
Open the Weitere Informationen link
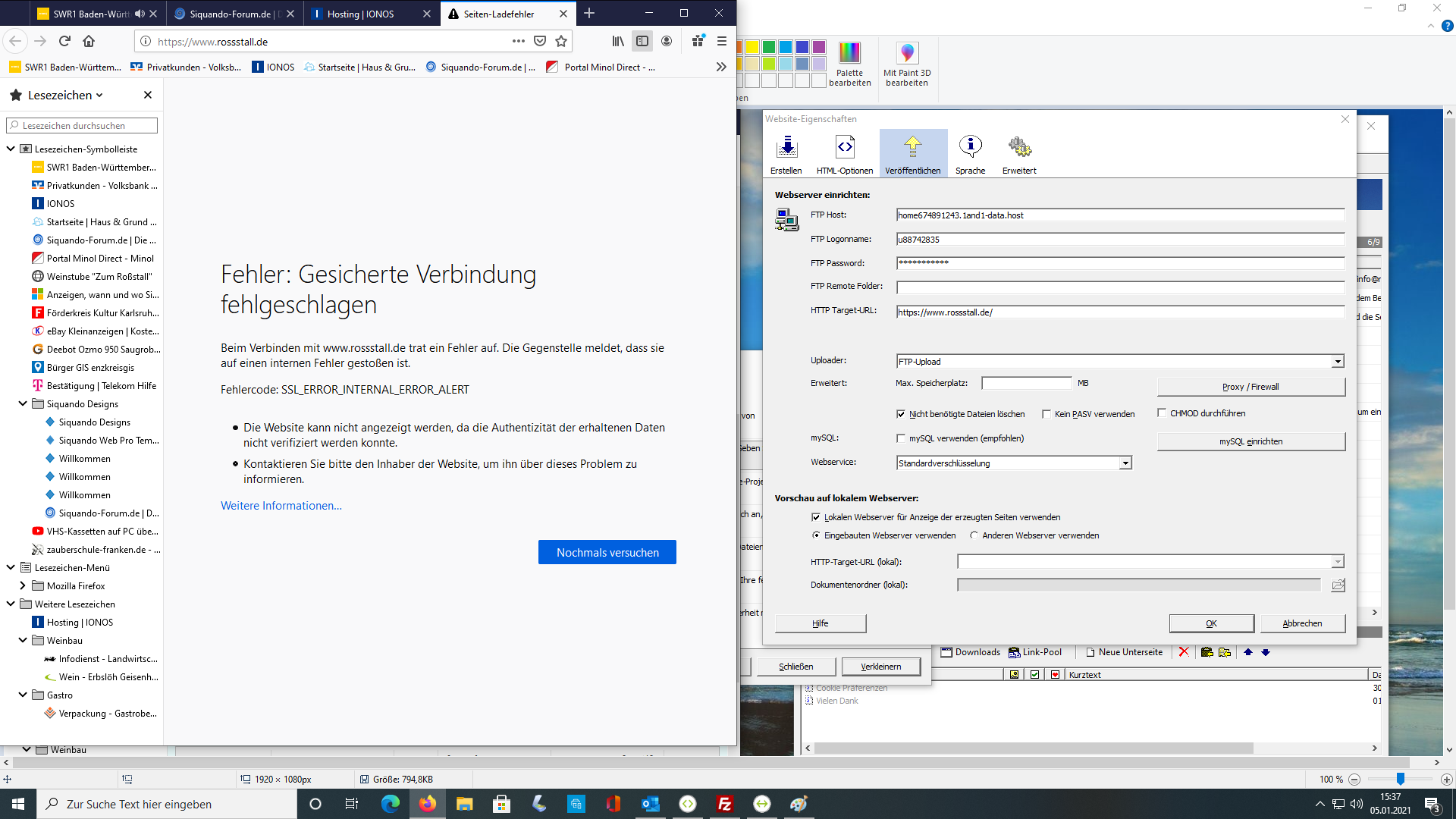(x=281, y=506)
